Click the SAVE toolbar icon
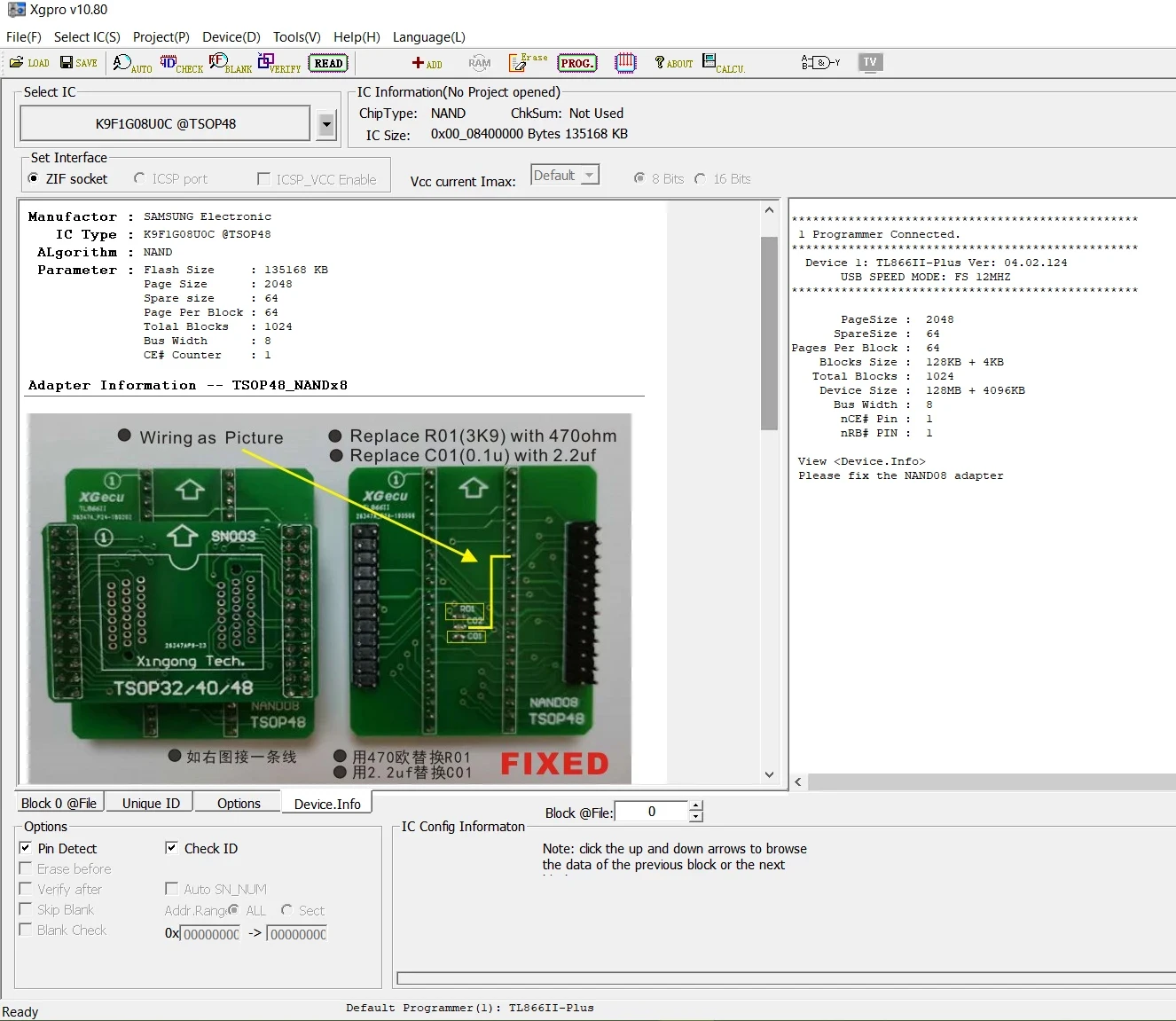 coord(78,63)
